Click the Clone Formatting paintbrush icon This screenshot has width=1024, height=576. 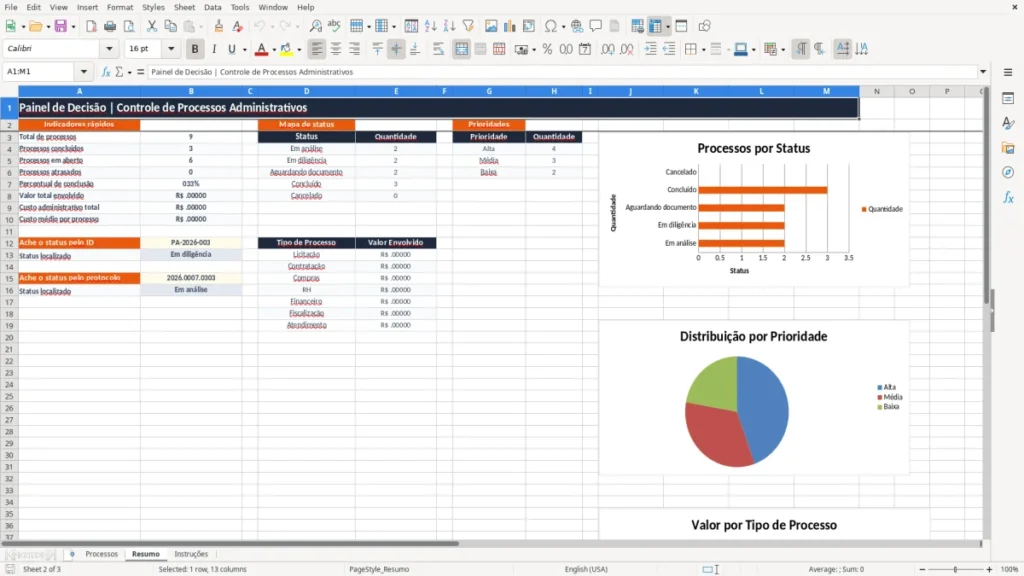219,26
